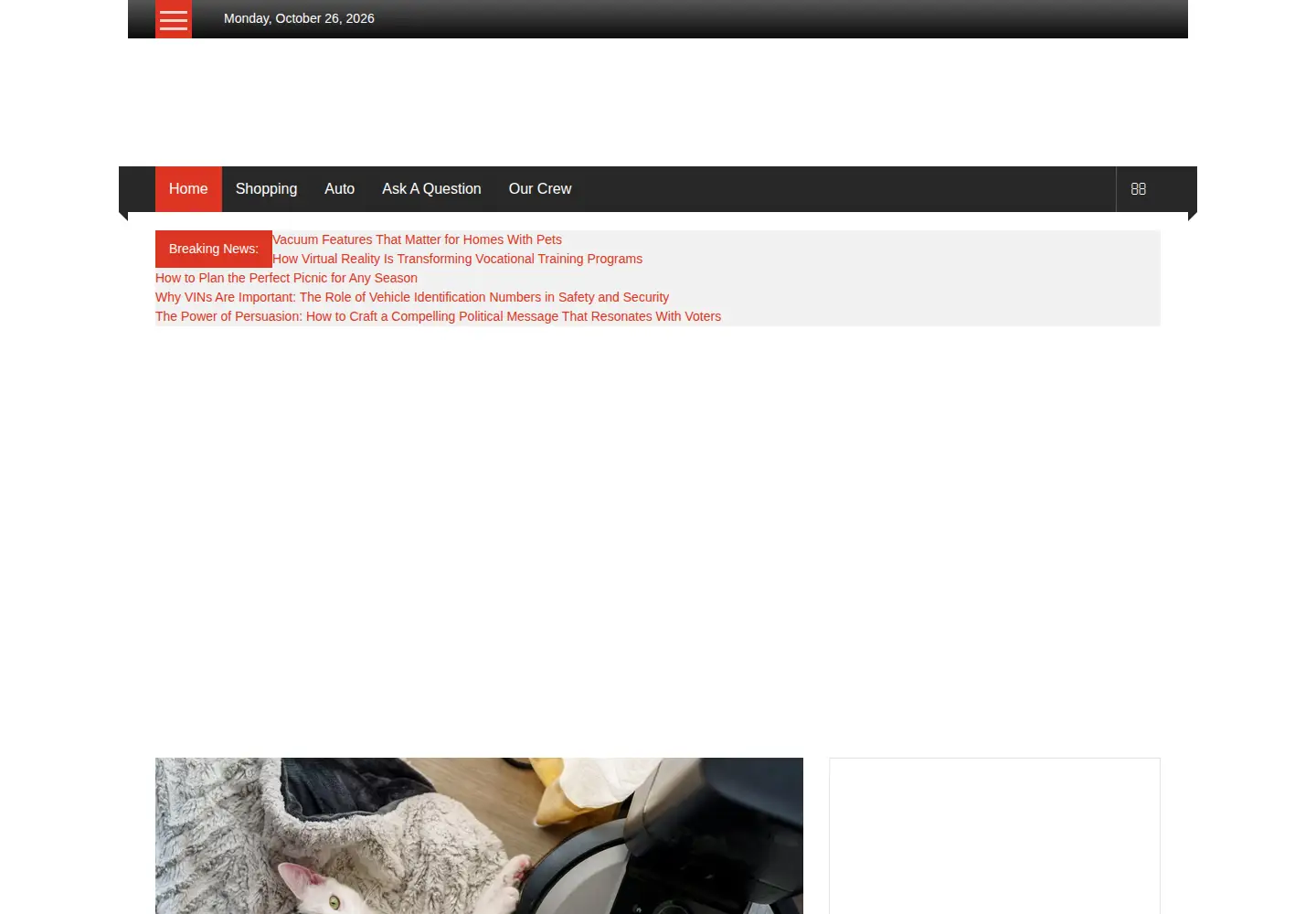1316x914 pixels.
Task: Open How Virtual Reality Is Transforming link
Action: point(457,259)
